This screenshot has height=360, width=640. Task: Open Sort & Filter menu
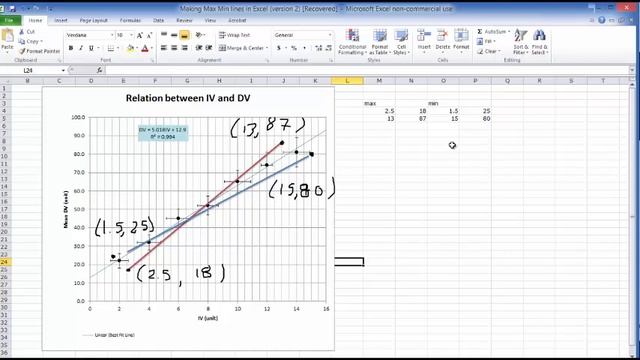click(520, 42)
